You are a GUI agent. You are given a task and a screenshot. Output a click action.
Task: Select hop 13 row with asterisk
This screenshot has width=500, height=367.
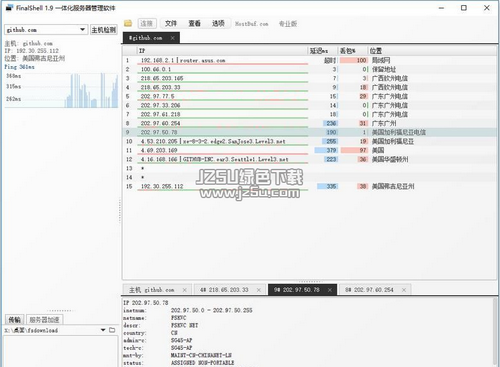coord(309,168)
